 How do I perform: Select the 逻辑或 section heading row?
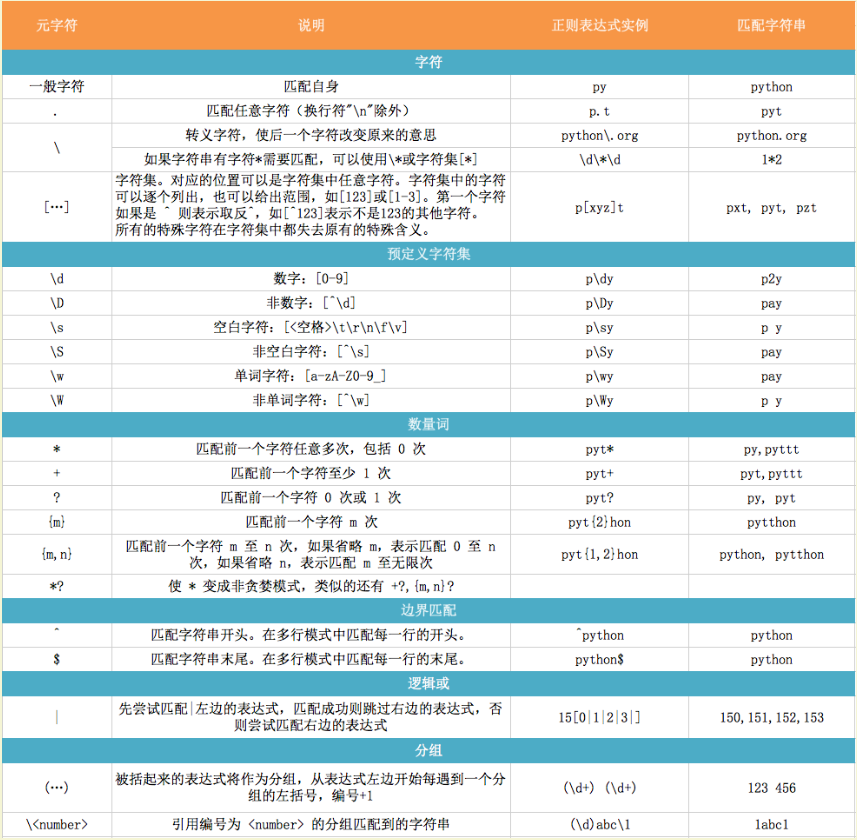coord(428,683)
